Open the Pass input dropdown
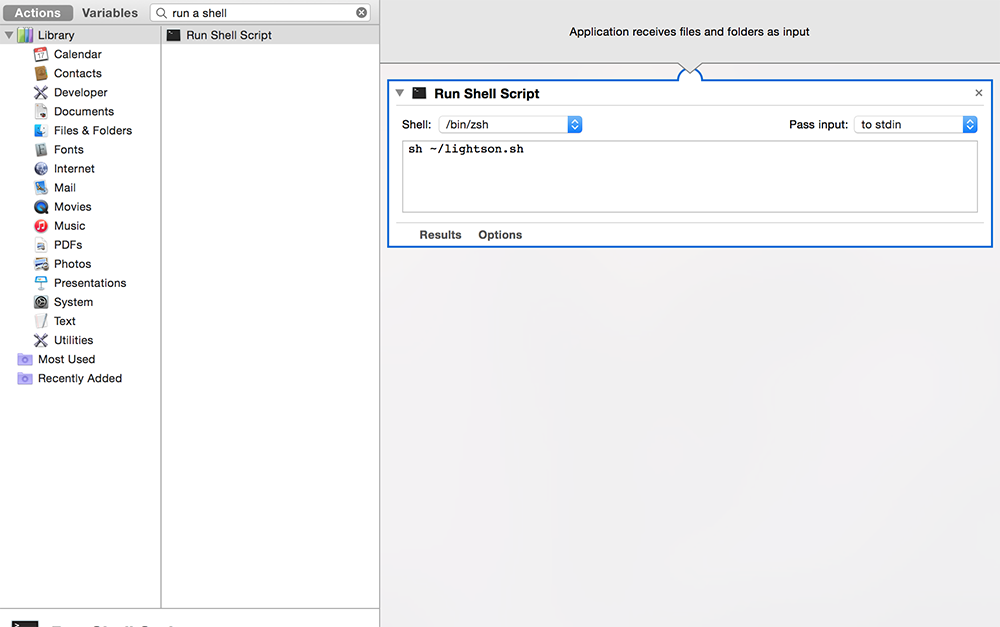1000x627 pixels. coord(916,124)
